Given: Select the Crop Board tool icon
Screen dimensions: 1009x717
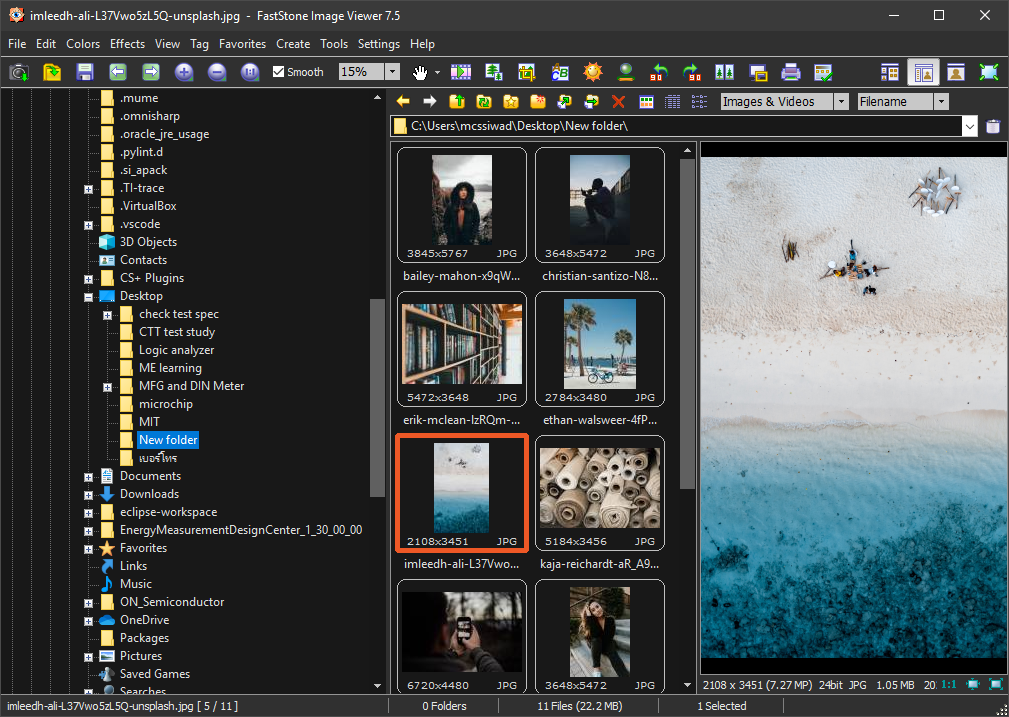Looking at the screenshot, I should (527, 72).
